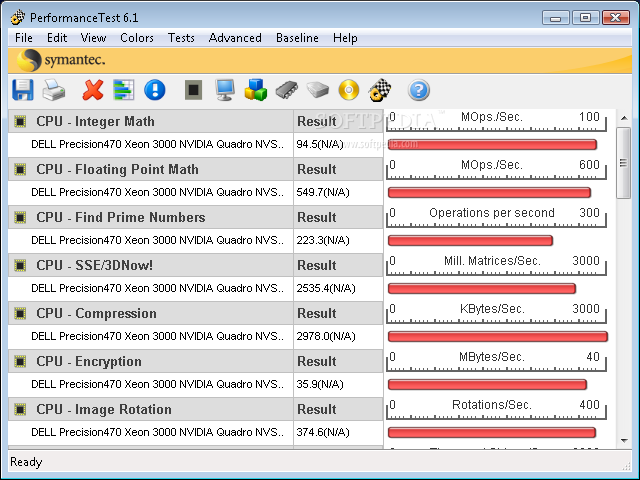The width and height of the screenshot is (640, 480).
Task: Click the 549.7(N/A) result value
Action: click(323, 192)
